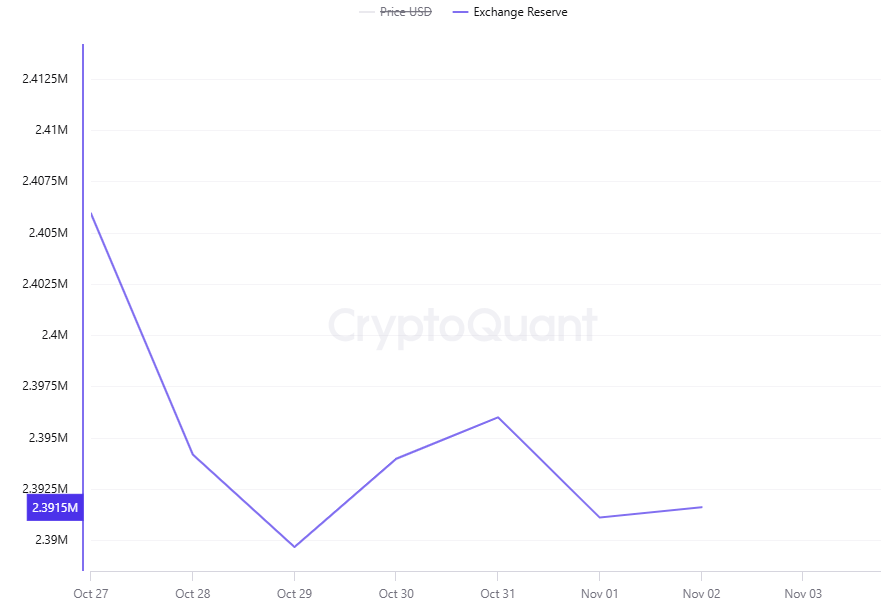Viewport: 881px width, 612px height.
Task: Click the Nov 03 x-axis date label
Action: [x=803, y=594]
